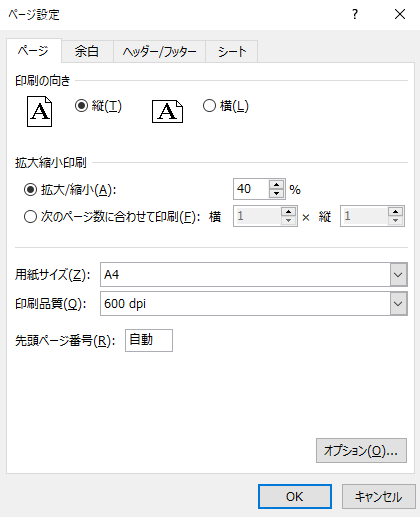The width and height of the screenshot is (420, 517).
Task: Click the landscape orientation page icon
Action: click(167, 112)
